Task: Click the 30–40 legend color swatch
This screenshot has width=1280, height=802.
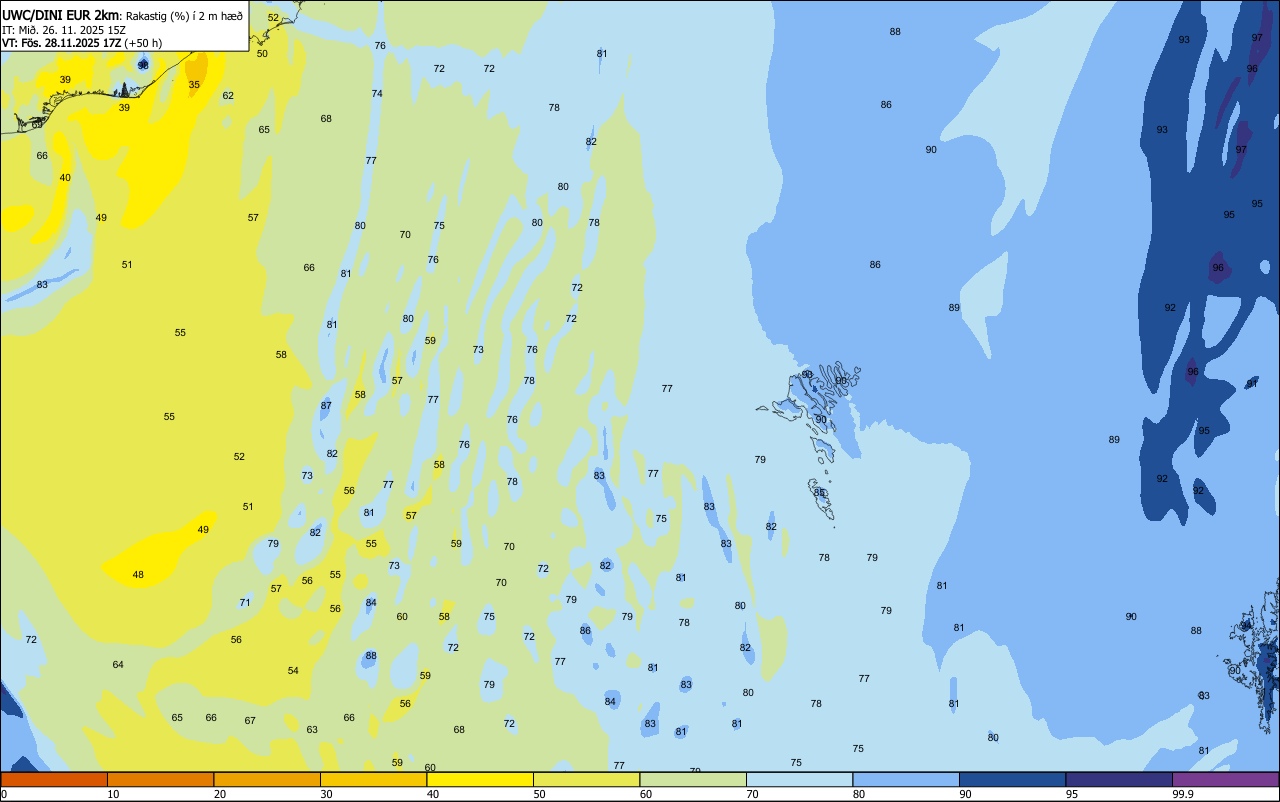Action: pos(373,779)
